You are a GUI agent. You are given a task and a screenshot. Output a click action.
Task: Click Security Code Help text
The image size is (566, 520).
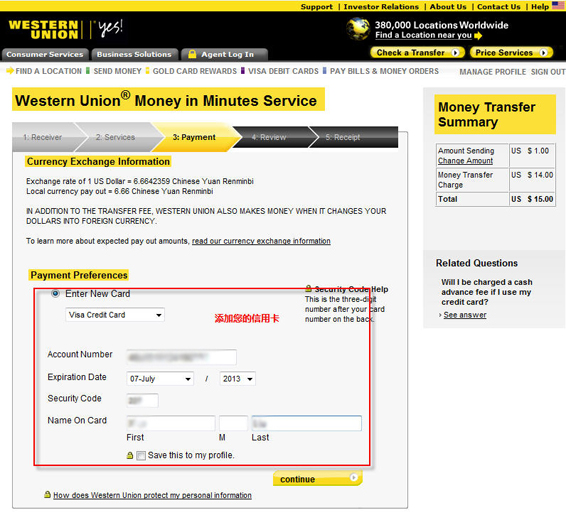[351, 289]
